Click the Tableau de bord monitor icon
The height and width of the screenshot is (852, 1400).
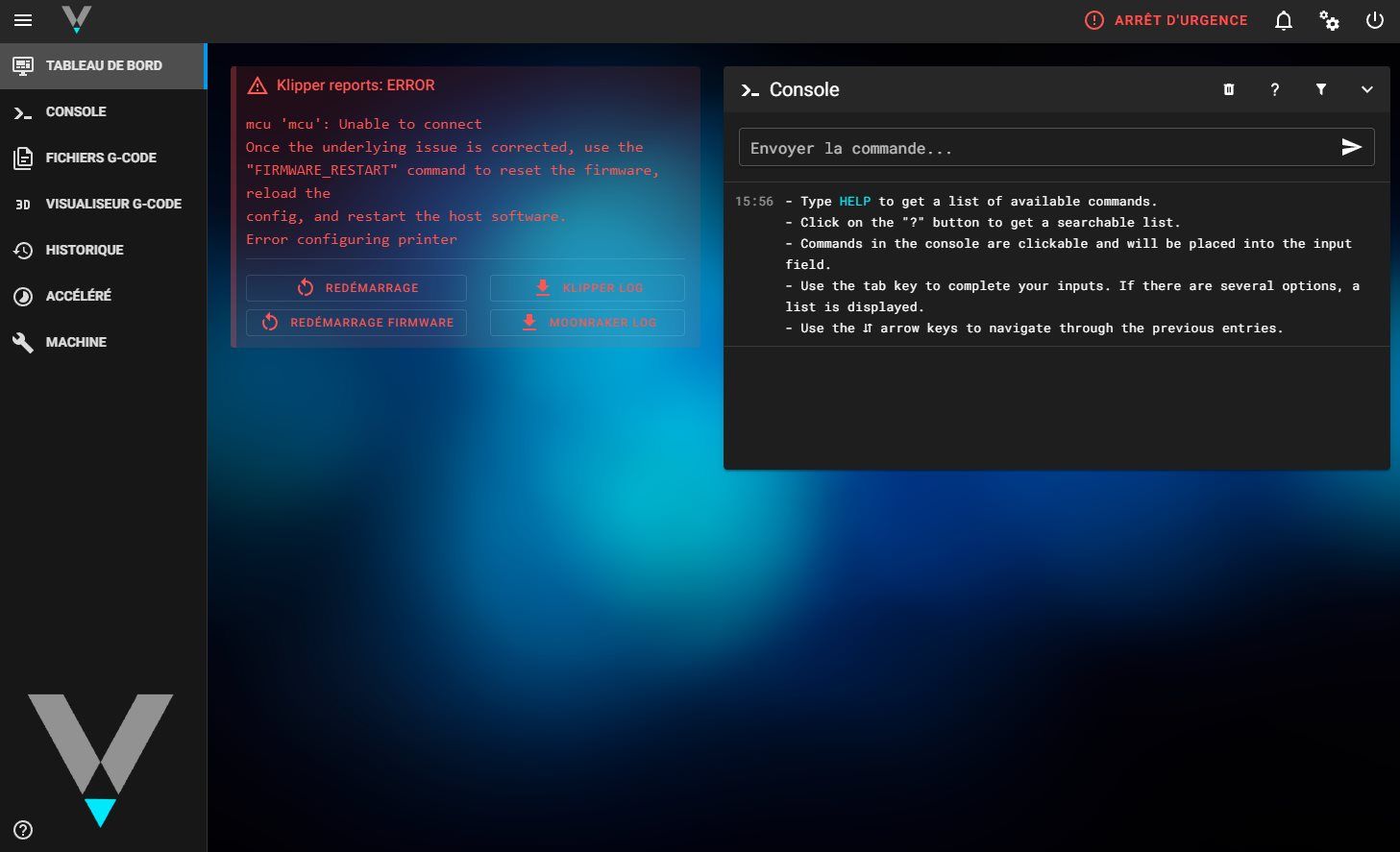pos(23,65)
